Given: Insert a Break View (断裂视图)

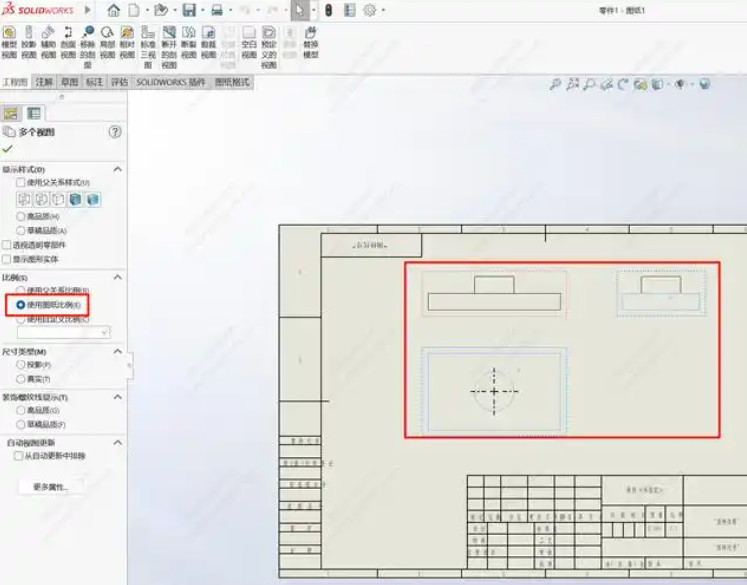Looking at the screenshot, I should (x=189, y=43).
